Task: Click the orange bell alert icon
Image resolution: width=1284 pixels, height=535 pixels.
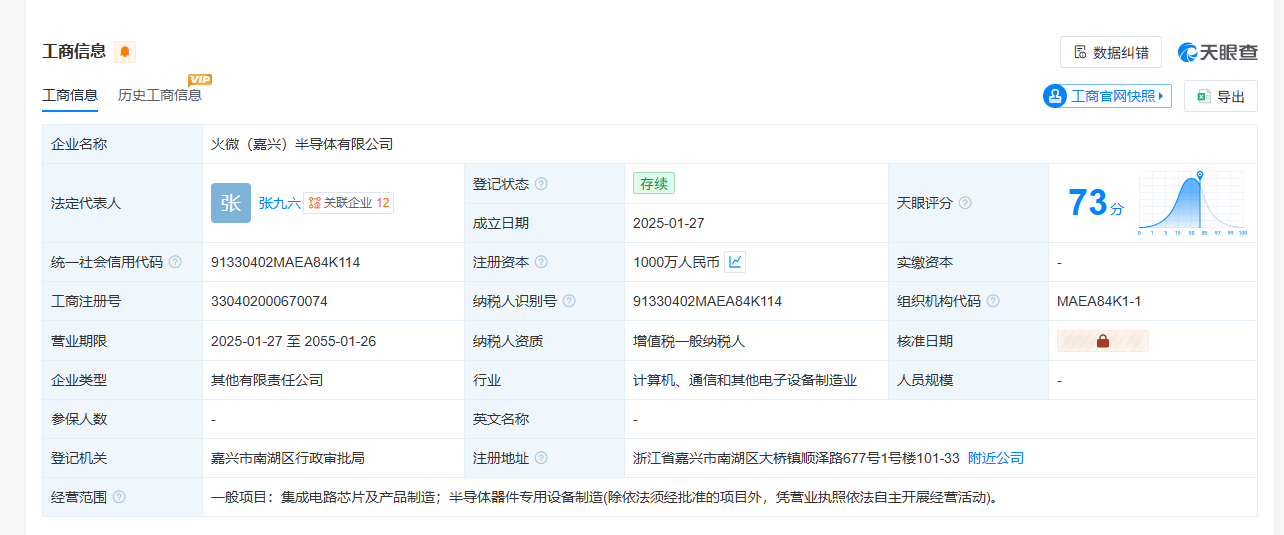Action: pyautogui.click(x=125, y=52)
